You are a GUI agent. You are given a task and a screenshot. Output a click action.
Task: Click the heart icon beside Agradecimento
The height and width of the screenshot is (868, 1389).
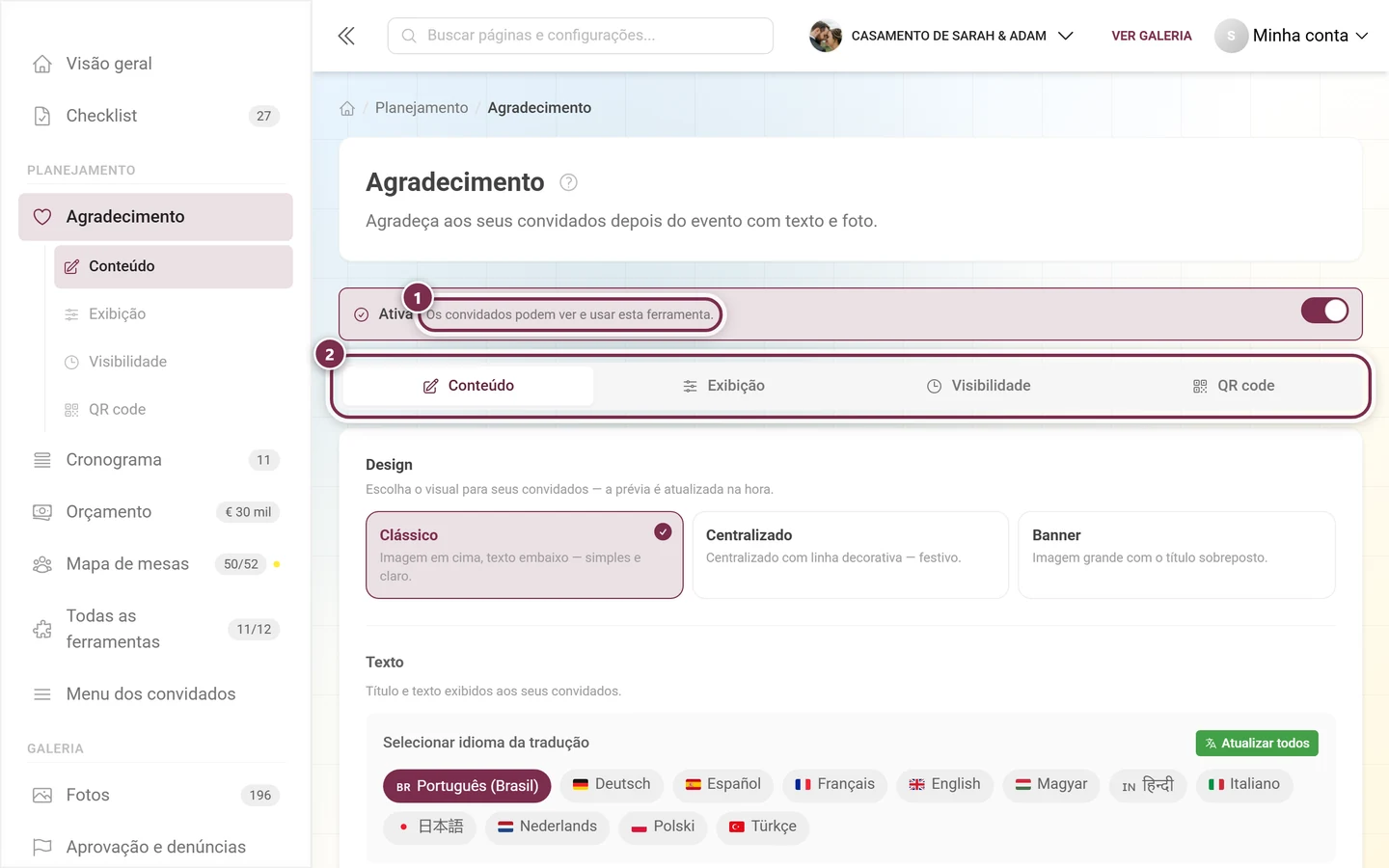coord(42,217)
